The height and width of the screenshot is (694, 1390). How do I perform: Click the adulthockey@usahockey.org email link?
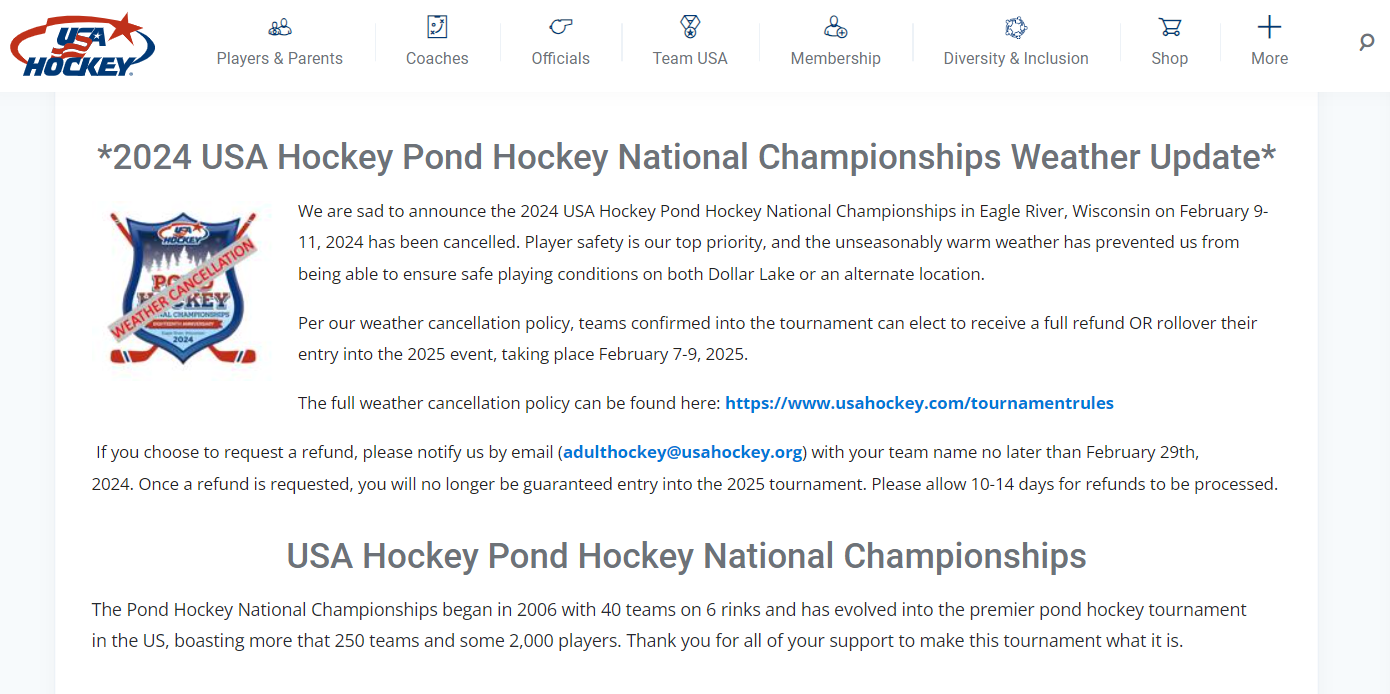click(x=683, y=452)
